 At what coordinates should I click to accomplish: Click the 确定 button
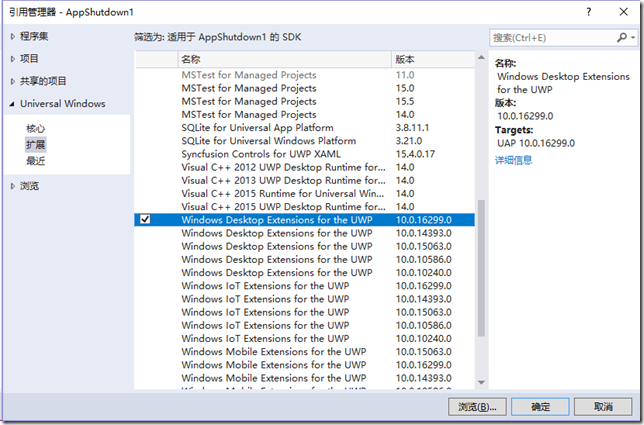(x=540, y=407)
